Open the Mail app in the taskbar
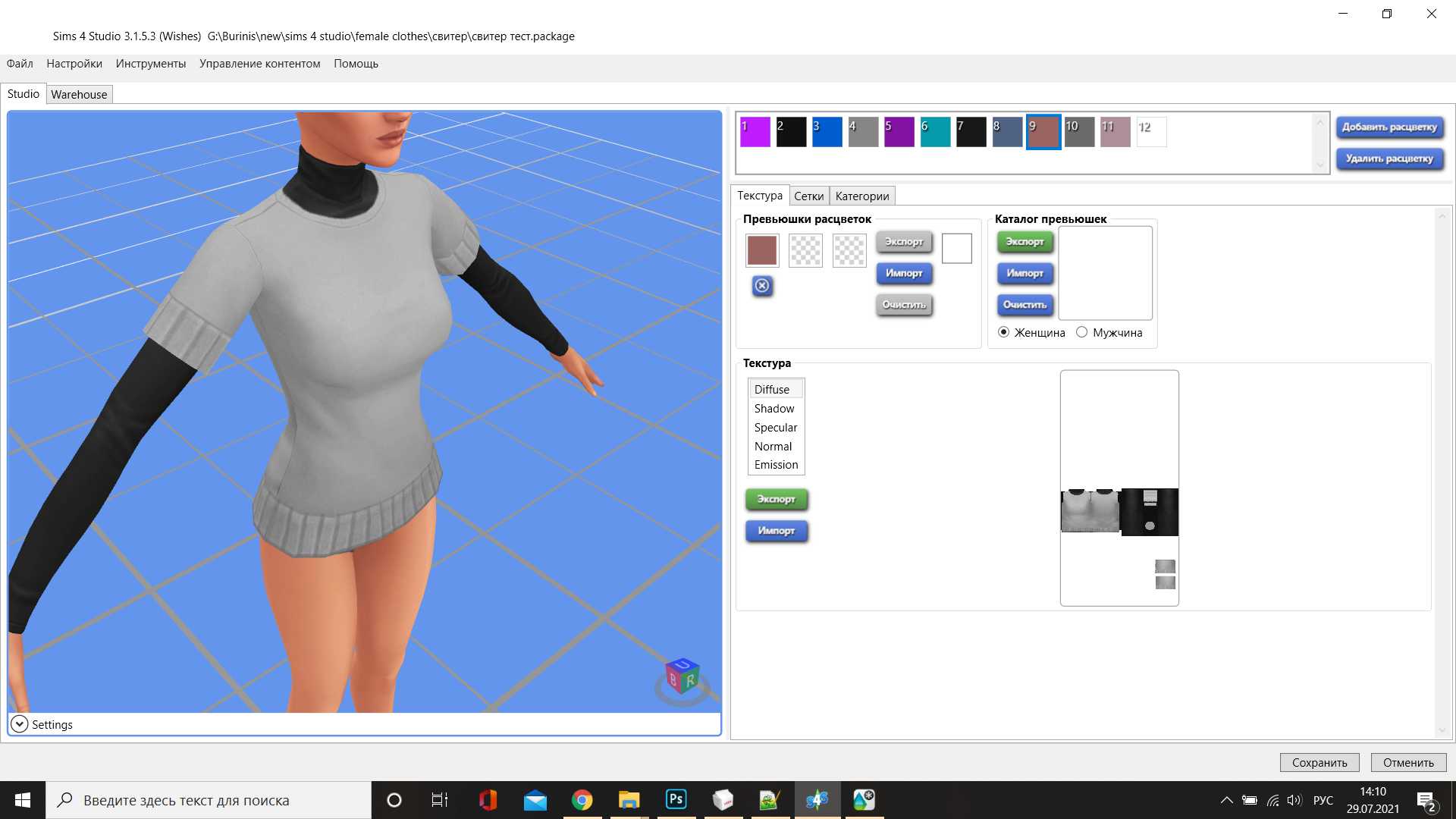 click(535, 799)
